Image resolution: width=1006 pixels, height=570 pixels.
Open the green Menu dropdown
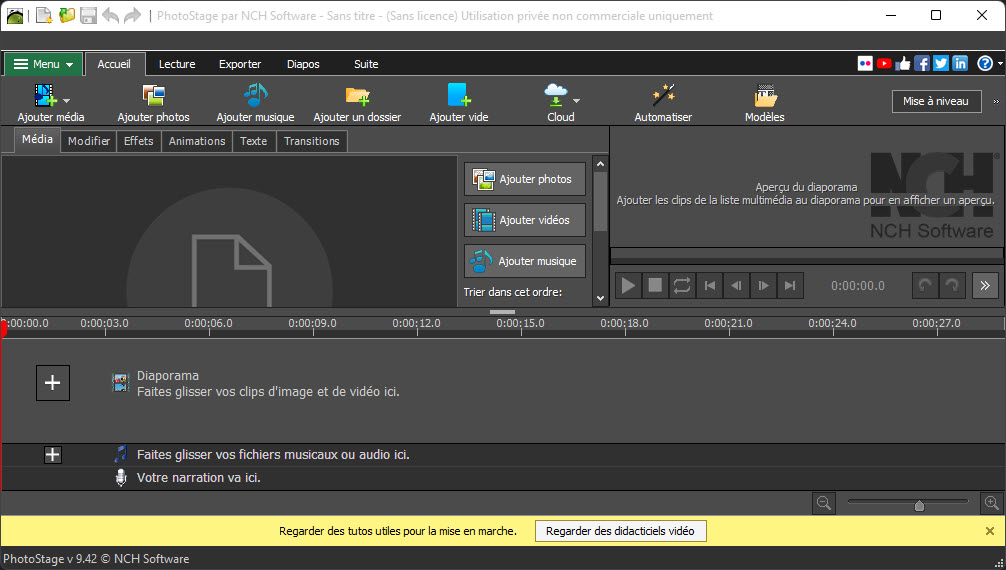click(44, 64)
